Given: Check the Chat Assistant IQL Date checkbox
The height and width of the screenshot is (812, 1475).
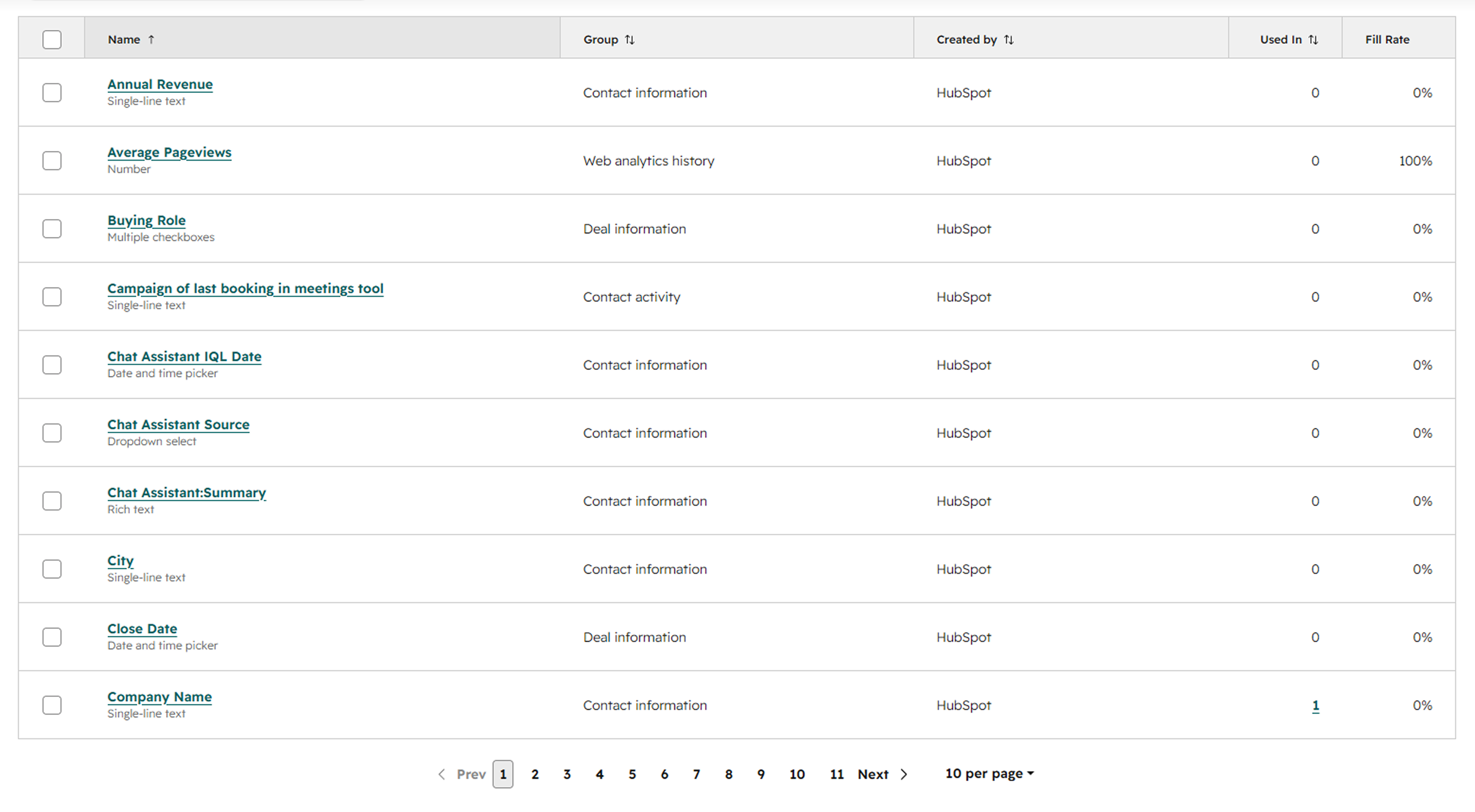Looking at the screenshot, I should (x=52, y=365).
